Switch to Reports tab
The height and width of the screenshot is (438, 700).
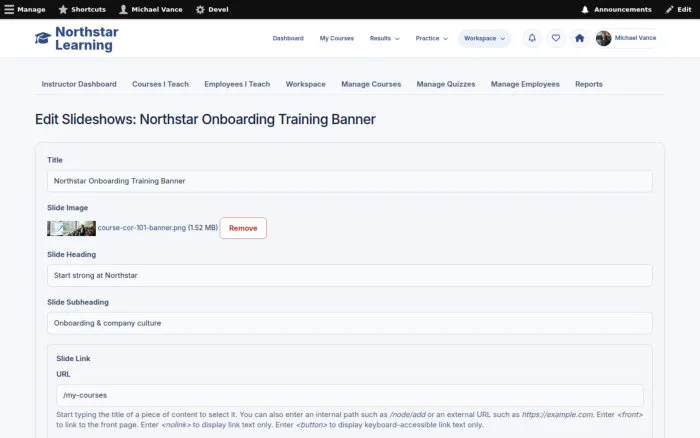coord(588,84)
